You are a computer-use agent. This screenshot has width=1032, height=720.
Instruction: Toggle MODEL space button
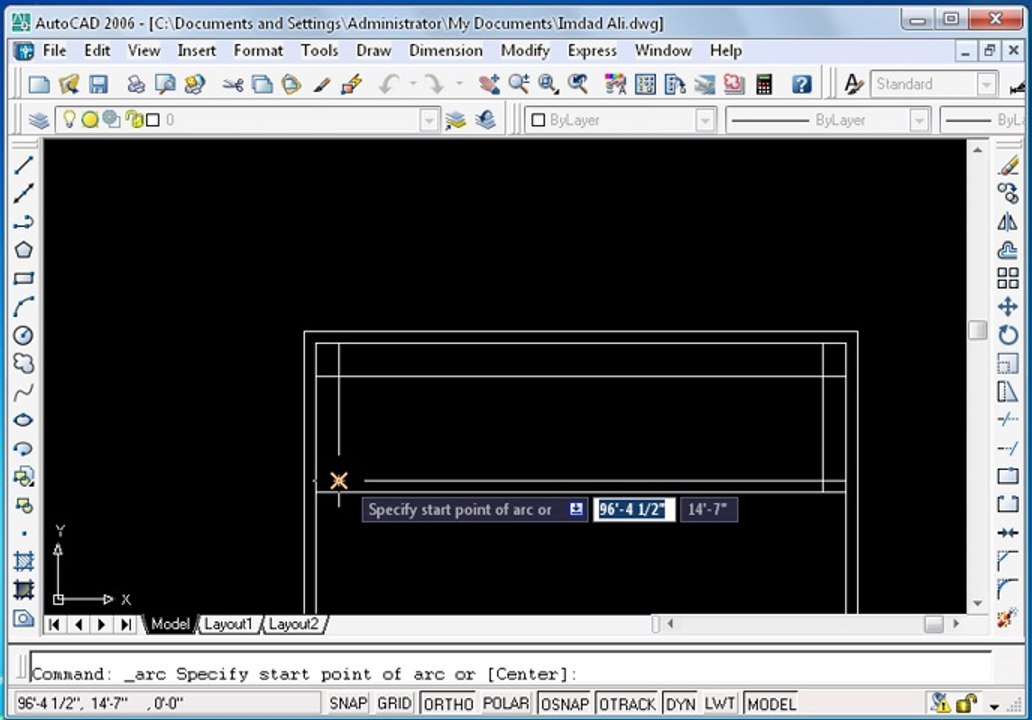[x=771, y=704]
